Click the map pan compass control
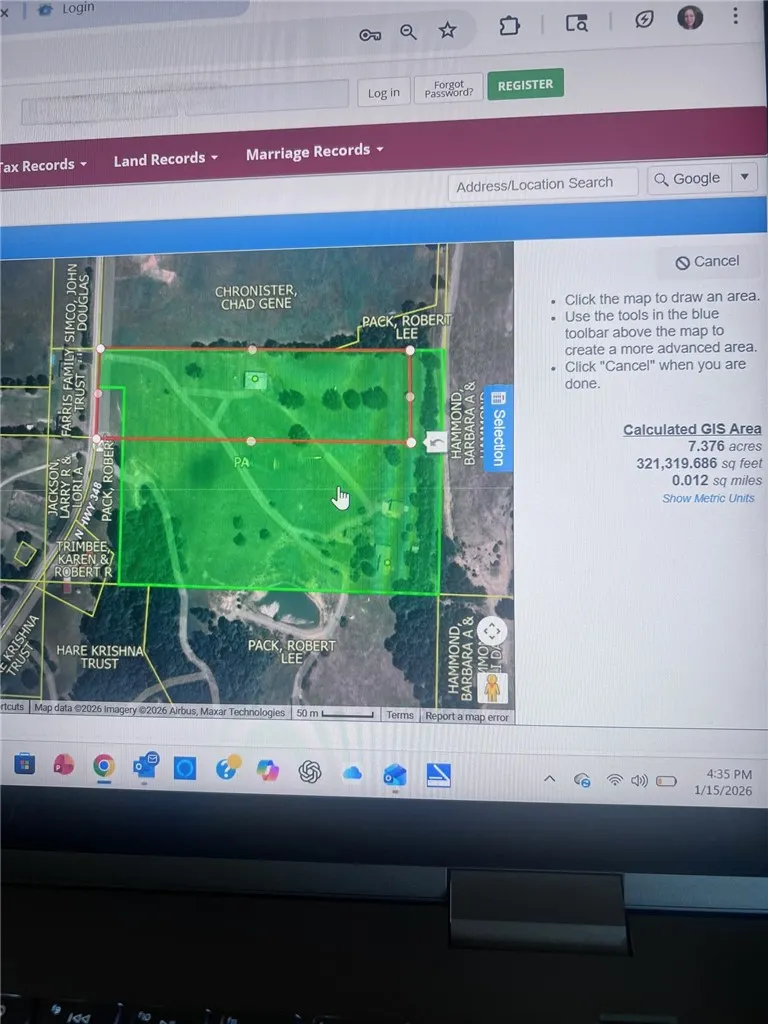768x1024 pixels. (492, 632)
